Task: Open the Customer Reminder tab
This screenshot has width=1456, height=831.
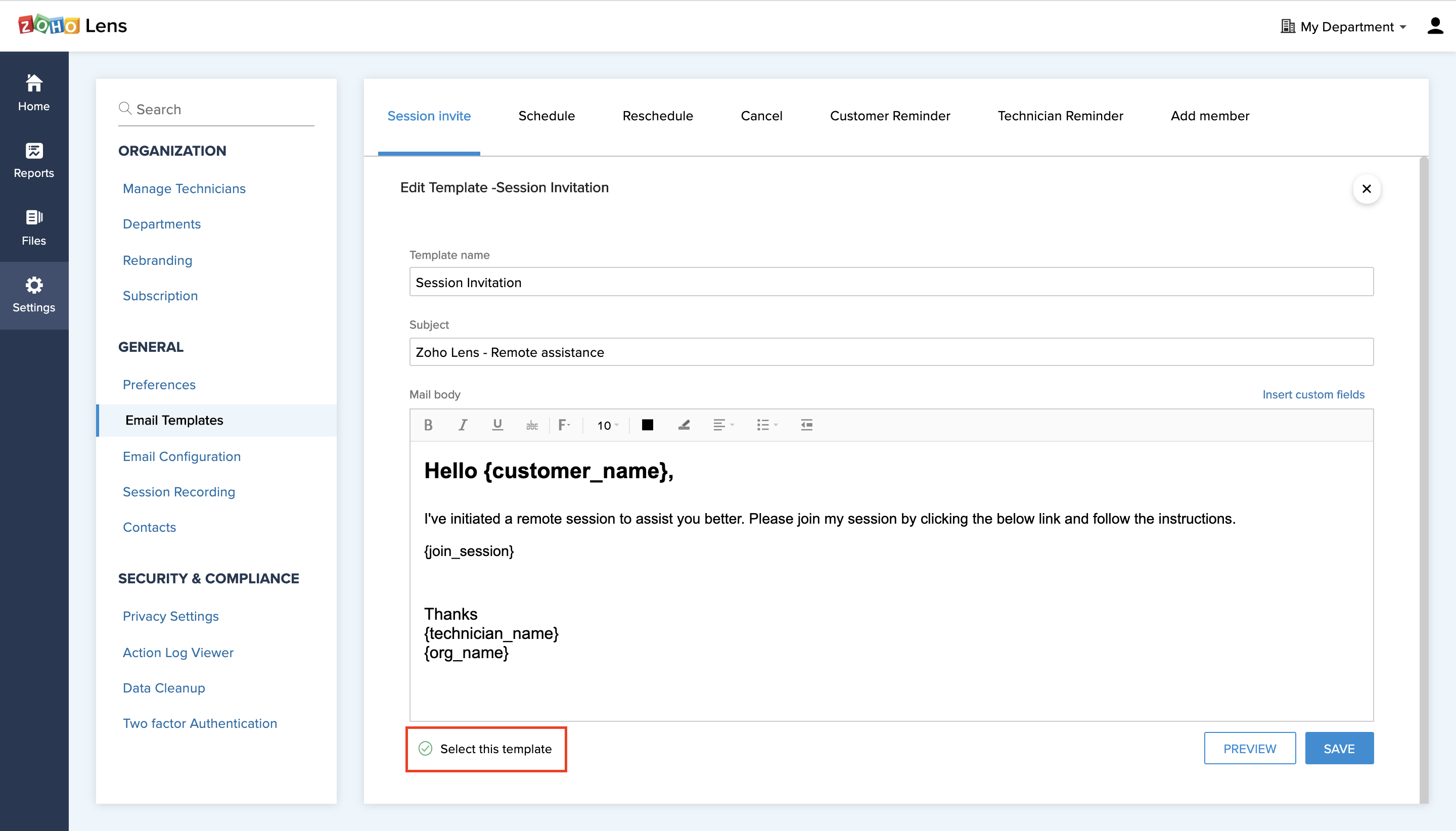Action: pyautogui.click(x=889, y=116)
